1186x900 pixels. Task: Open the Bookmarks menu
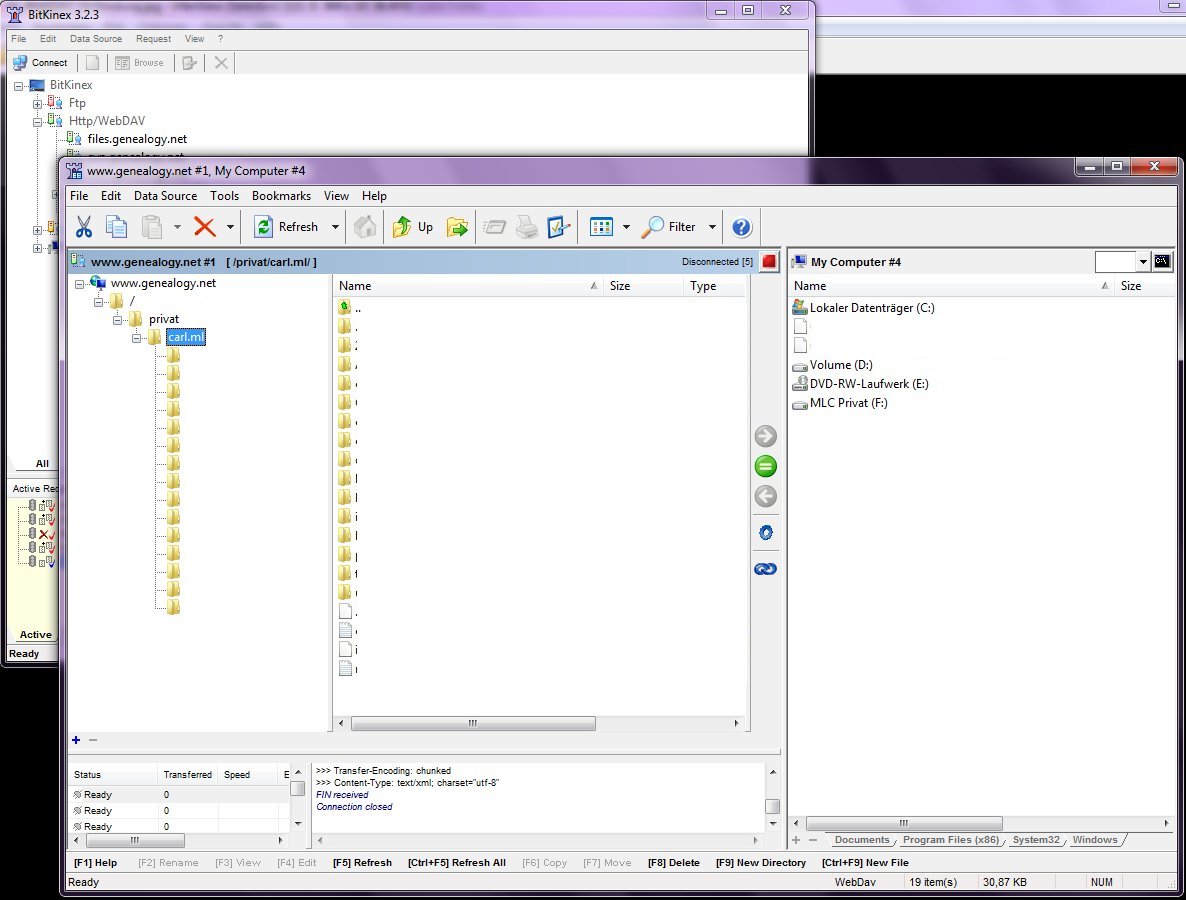coord(281,195)
